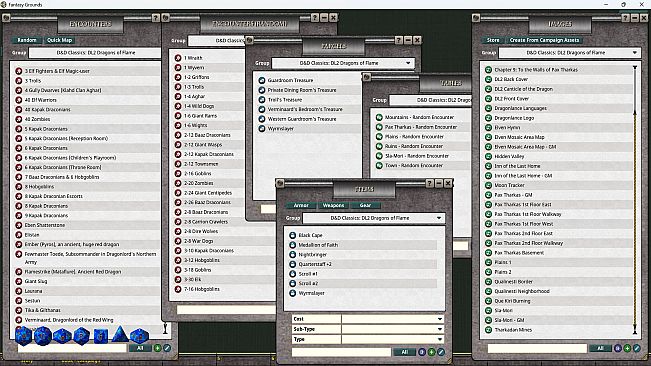Switch to the Weapons items tab
The image size is (651, 366).
click(x=333, y=205)
